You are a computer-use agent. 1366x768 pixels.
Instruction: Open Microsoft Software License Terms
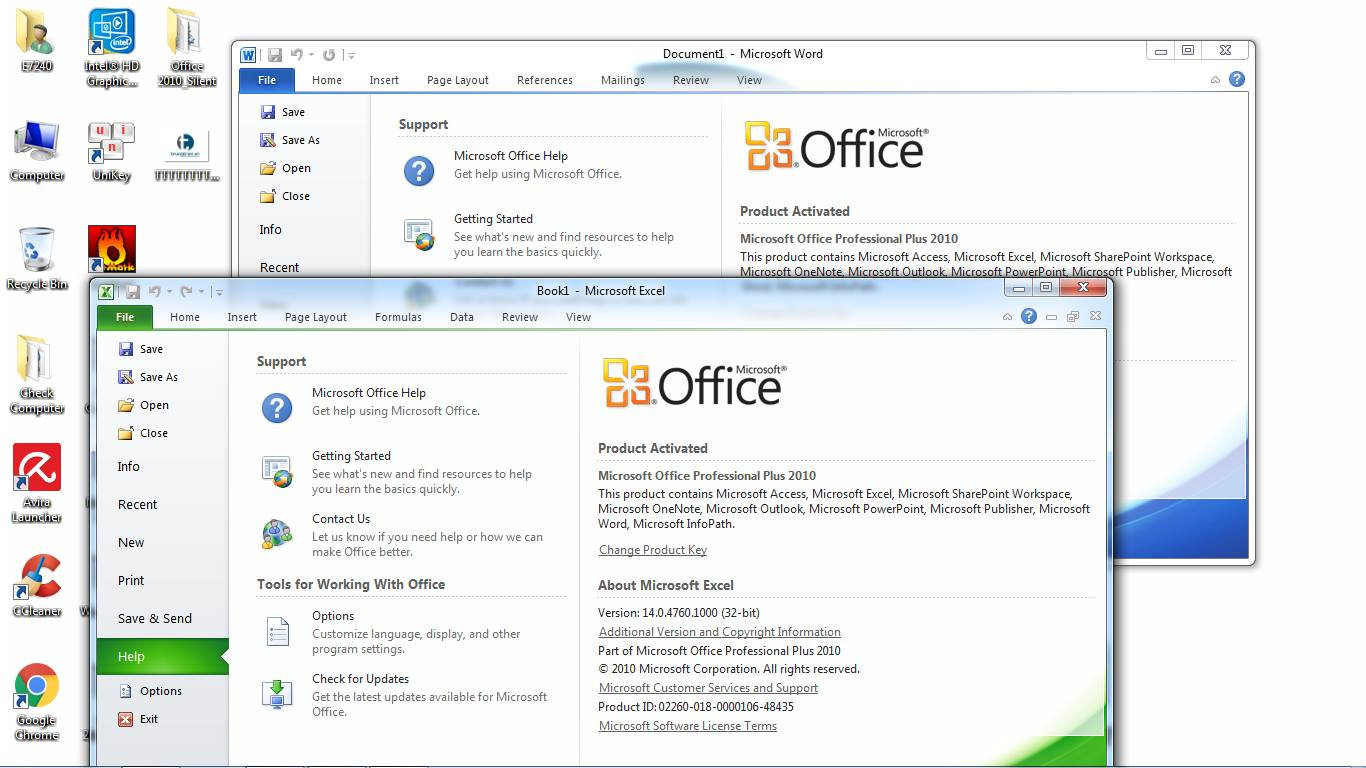(687, 725)
